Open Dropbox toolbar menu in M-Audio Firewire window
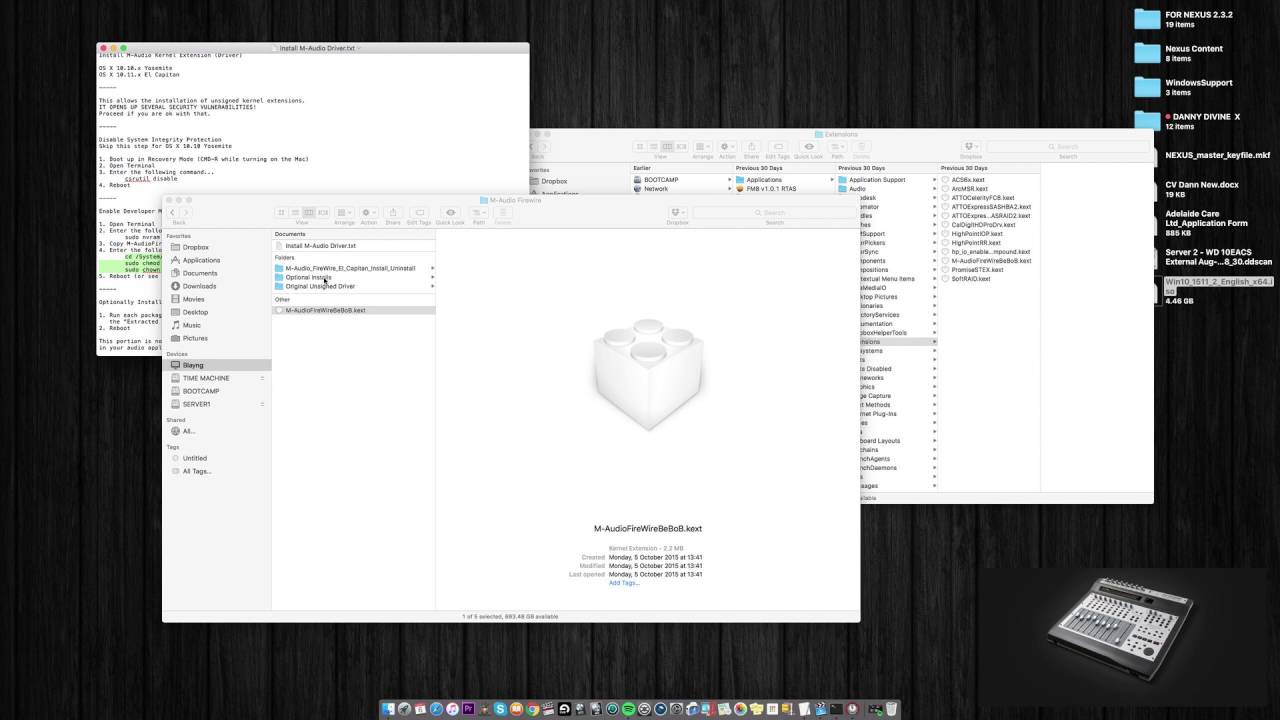This screenshot has height=720, width=1280. click(x=678, y=212)
